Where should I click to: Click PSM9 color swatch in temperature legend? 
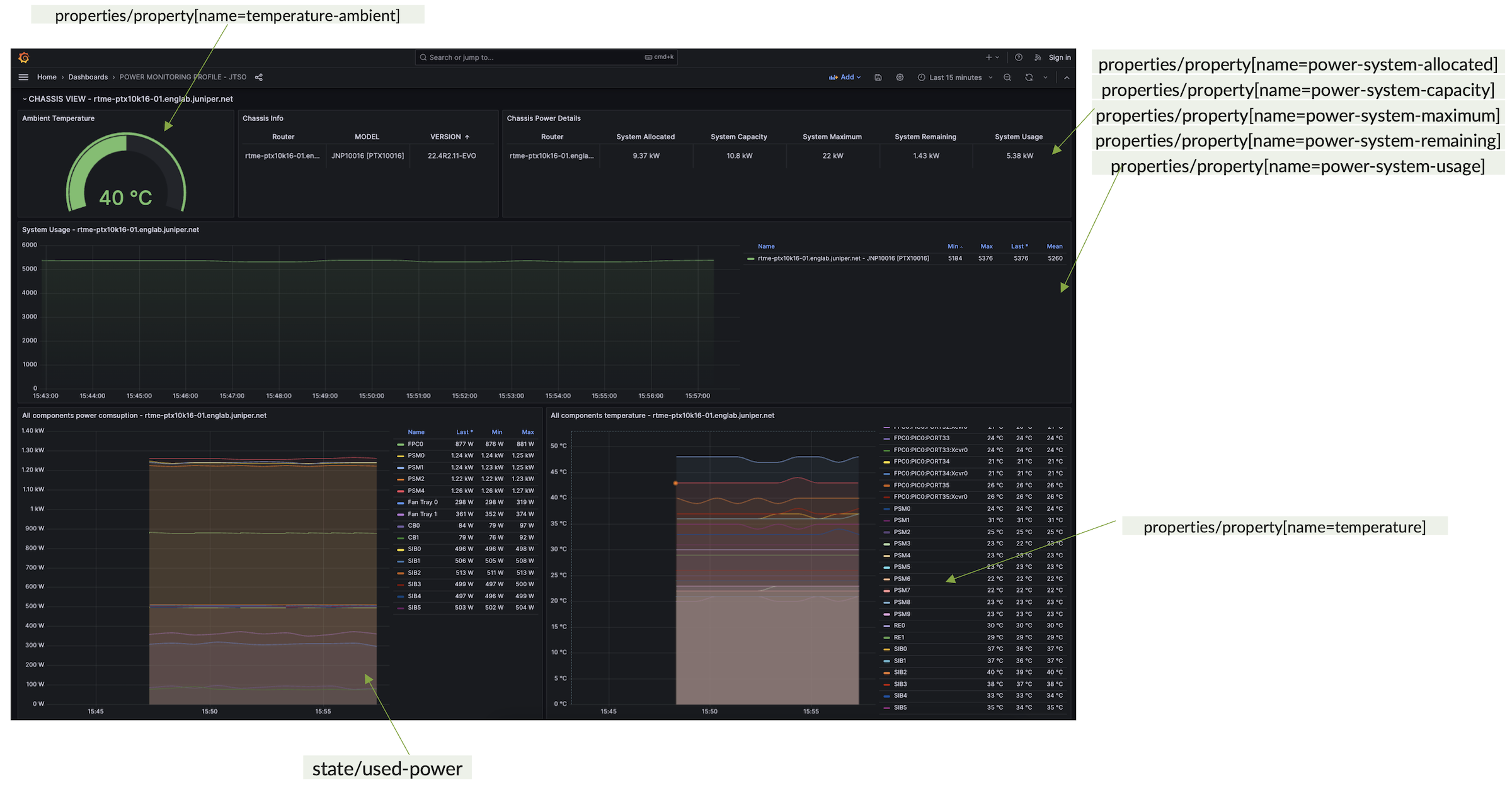[x=887, y=615]
